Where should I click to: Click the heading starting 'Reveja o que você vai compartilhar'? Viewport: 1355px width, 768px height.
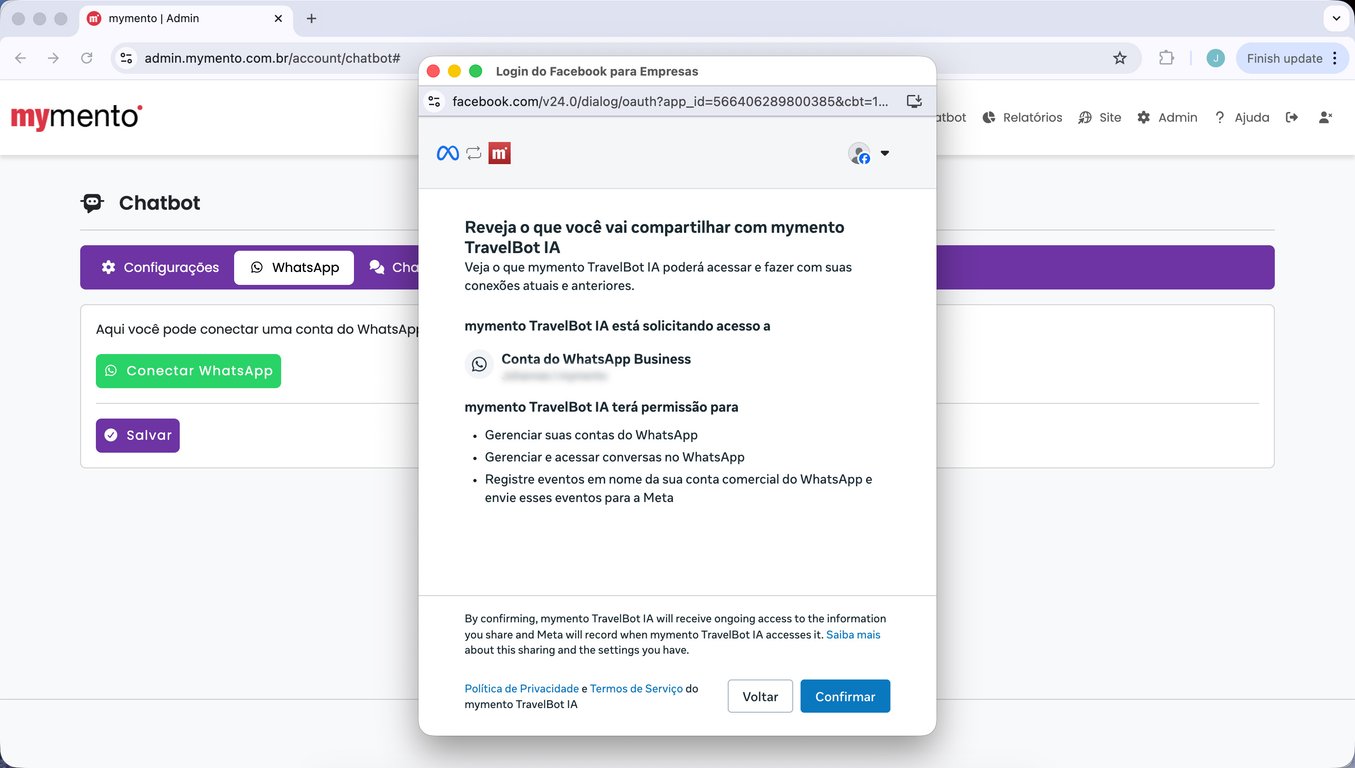[655, 237]
